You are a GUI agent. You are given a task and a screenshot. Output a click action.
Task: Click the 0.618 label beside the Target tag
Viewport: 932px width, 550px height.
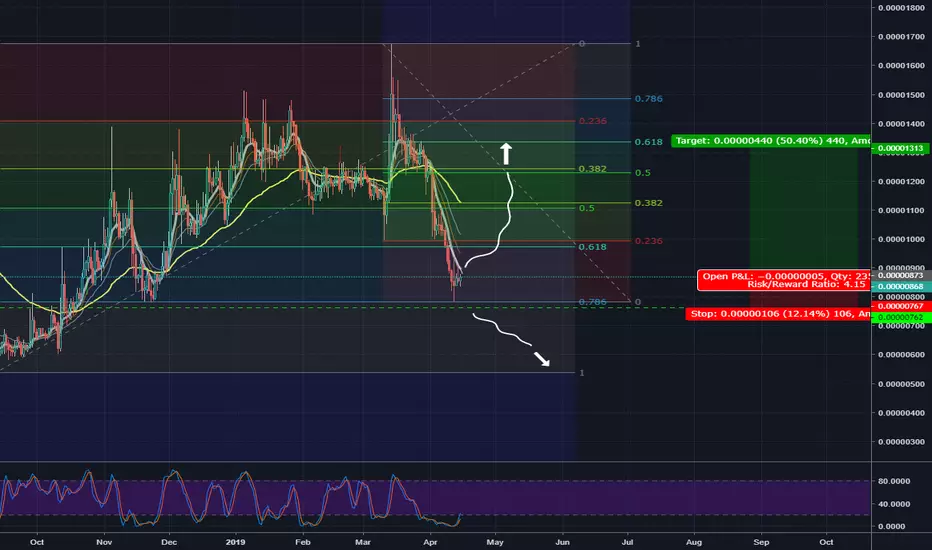[648, 142]
